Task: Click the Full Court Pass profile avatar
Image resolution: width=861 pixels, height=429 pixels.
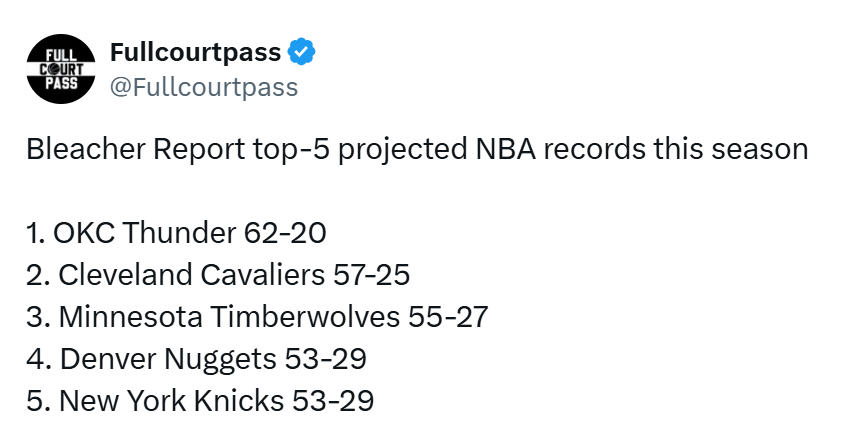Action: pos(60,70)
